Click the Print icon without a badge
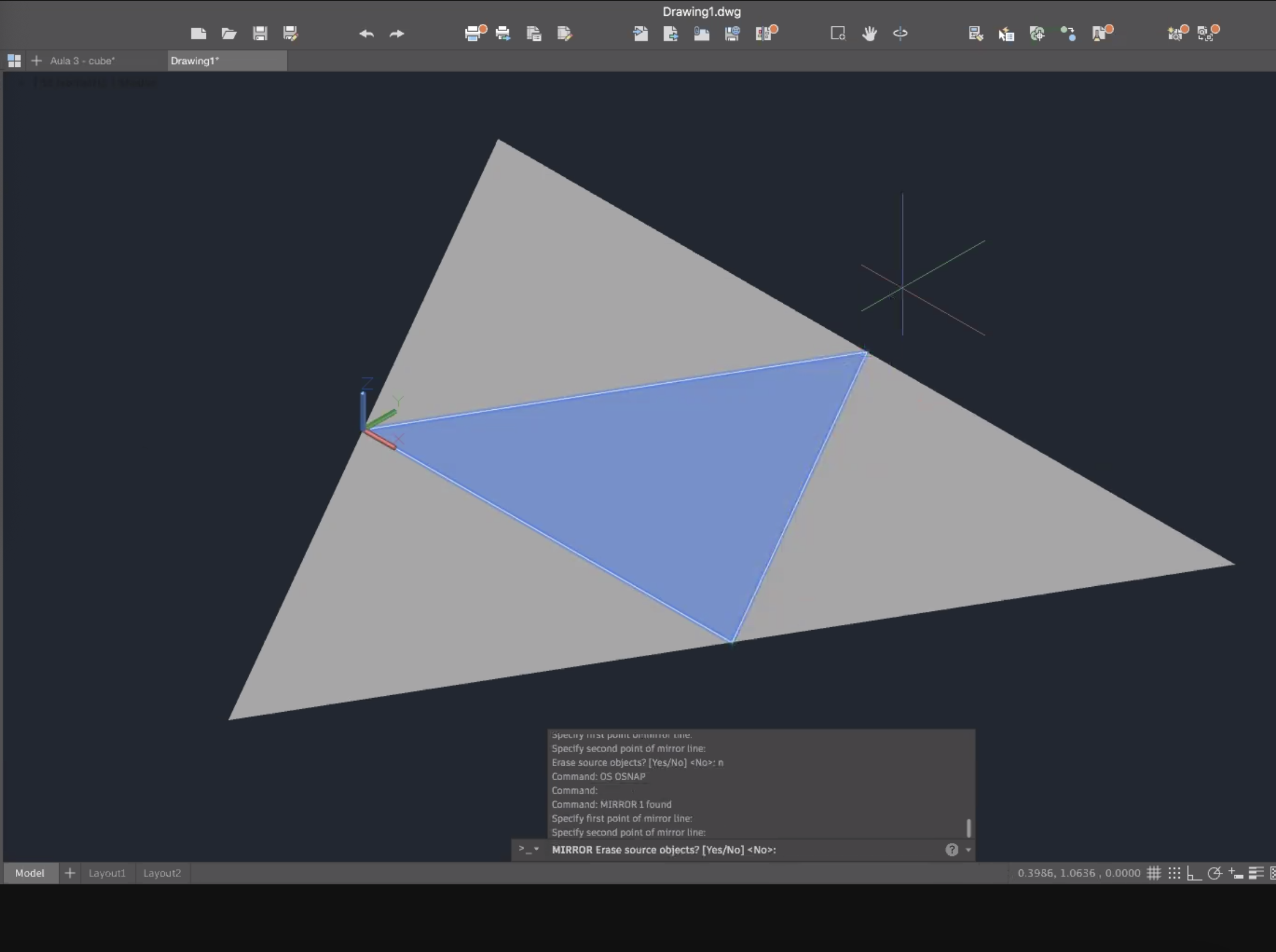 coord(503,33)
